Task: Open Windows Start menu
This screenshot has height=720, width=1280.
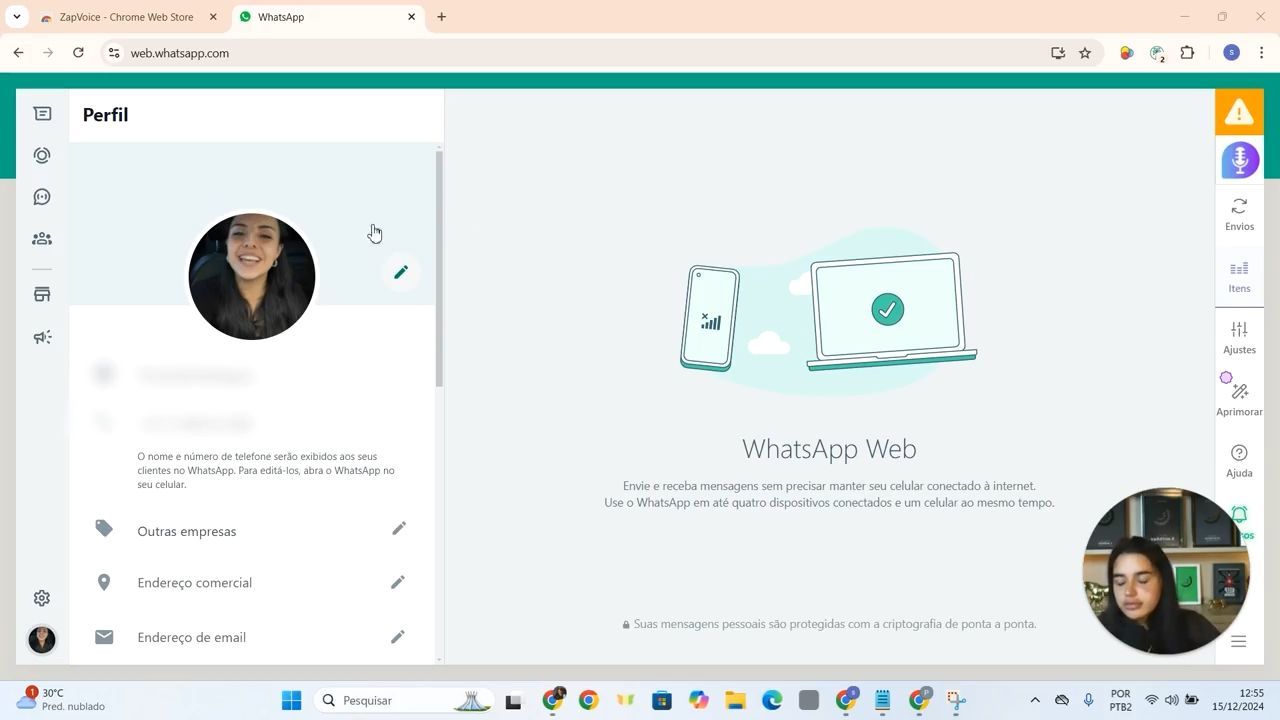Action: point(291,700)
